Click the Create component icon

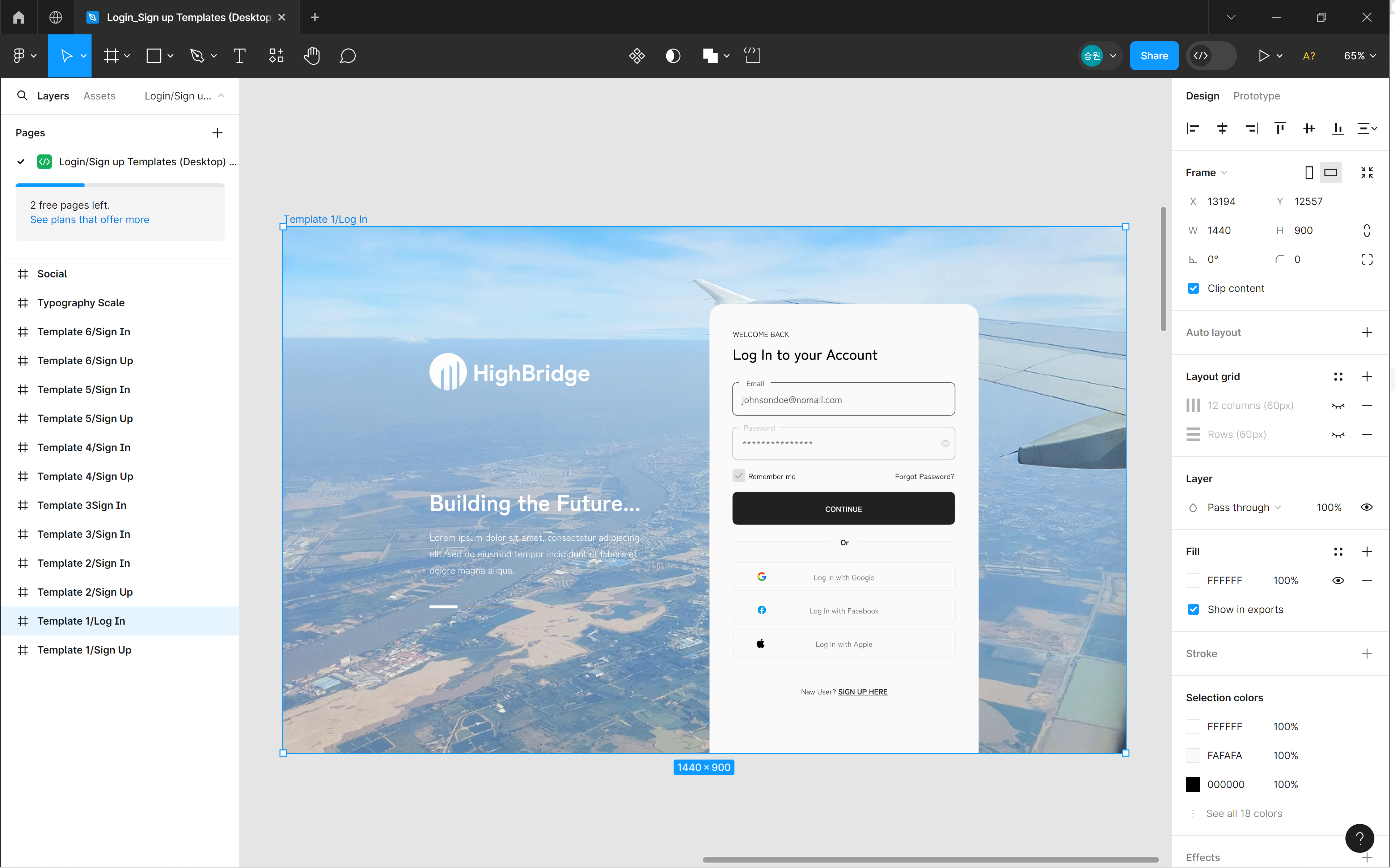point(637,56)
